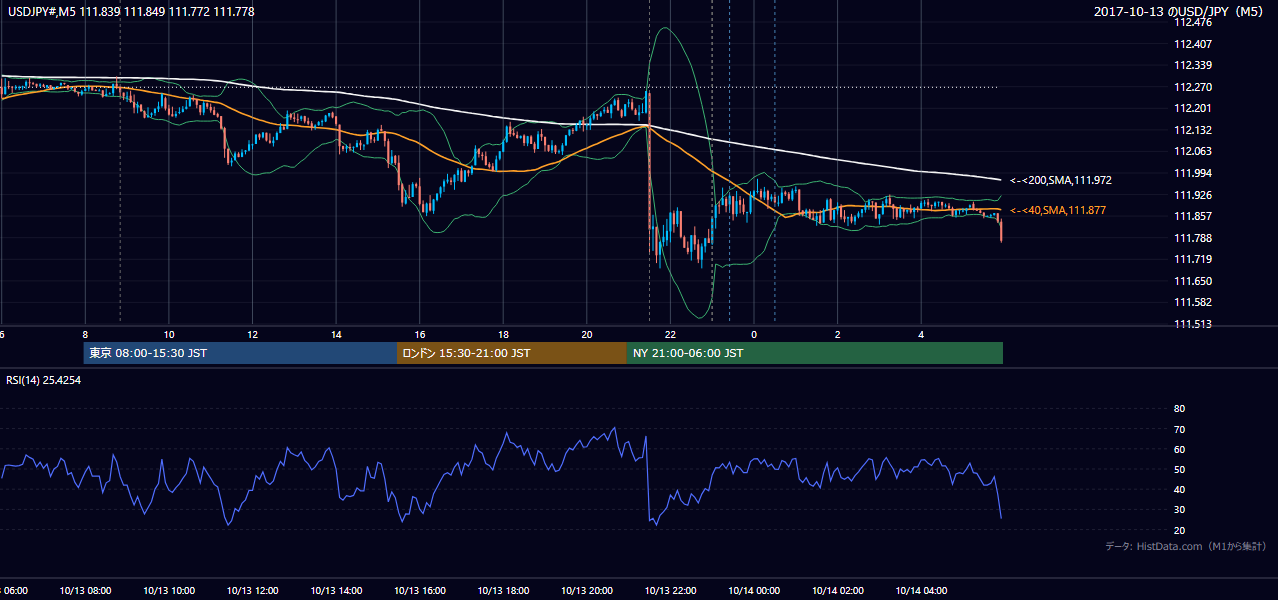Click the 10/13 20:00 date label

click(587, 591)
